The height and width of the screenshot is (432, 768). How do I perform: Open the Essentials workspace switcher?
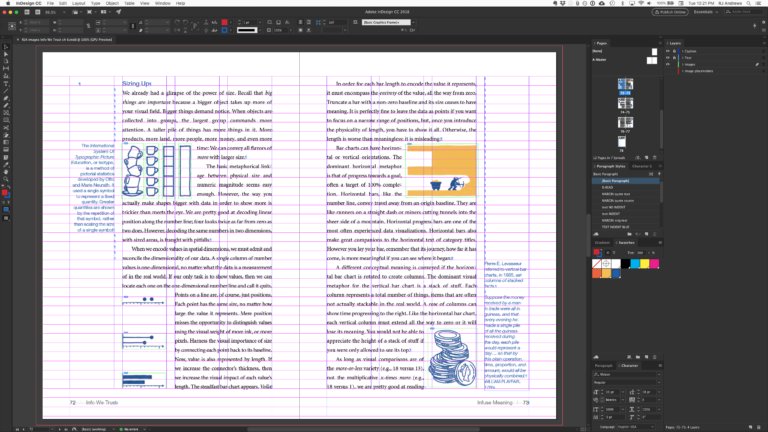(x=706, y=12)
